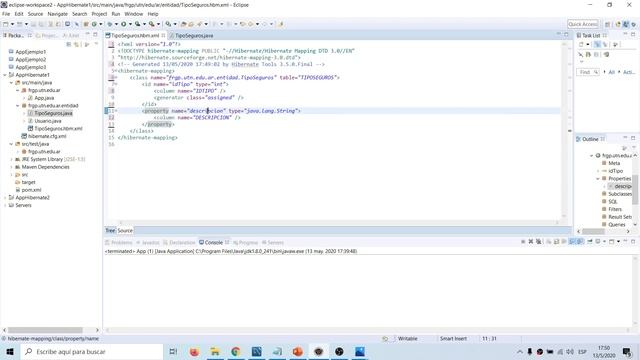Collapse the AppHibernate1 project
Image resolution: width=640 pixels, height=360 pixels.
coord(5,75)
